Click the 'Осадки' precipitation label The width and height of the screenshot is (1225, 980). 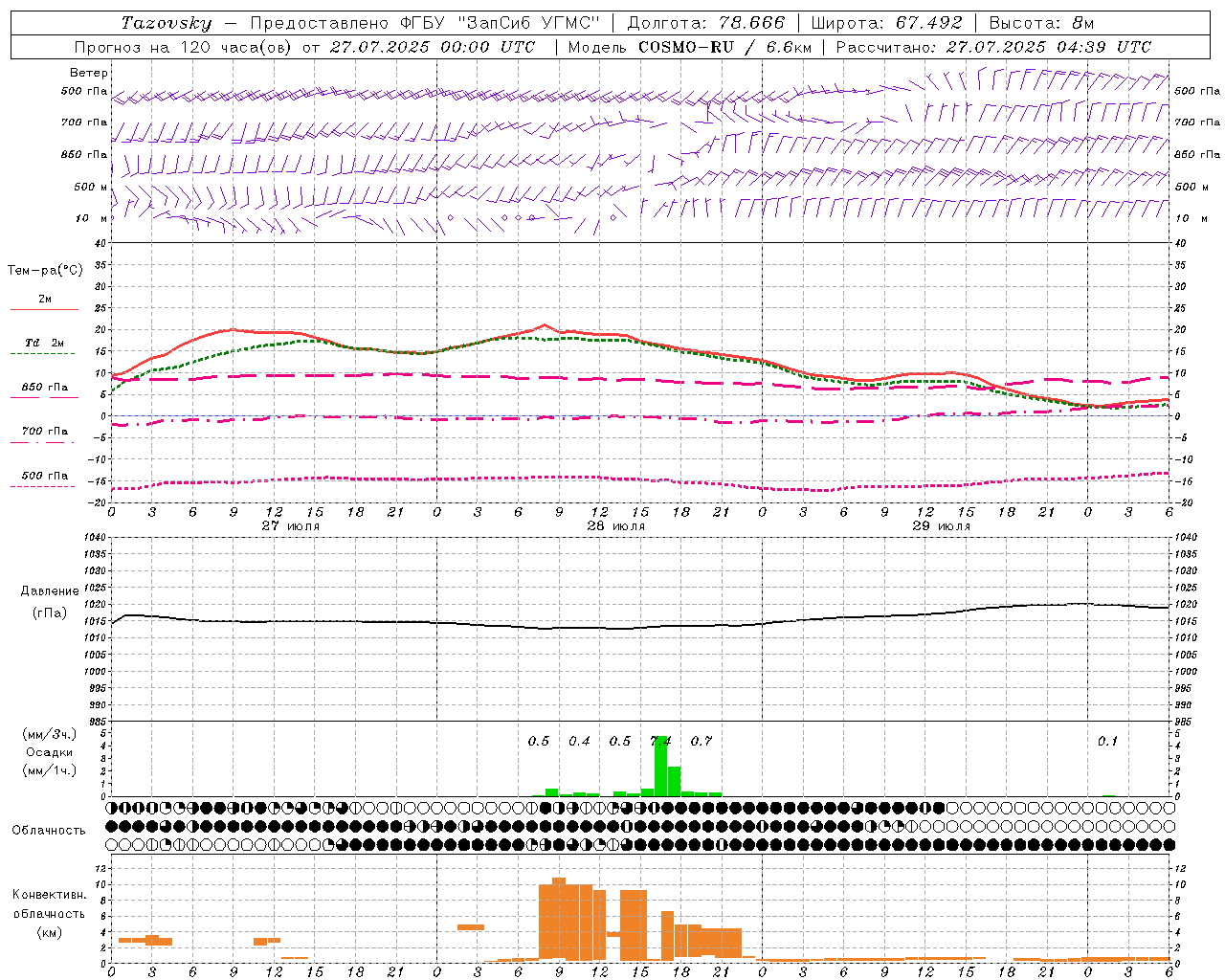[49, 752]
